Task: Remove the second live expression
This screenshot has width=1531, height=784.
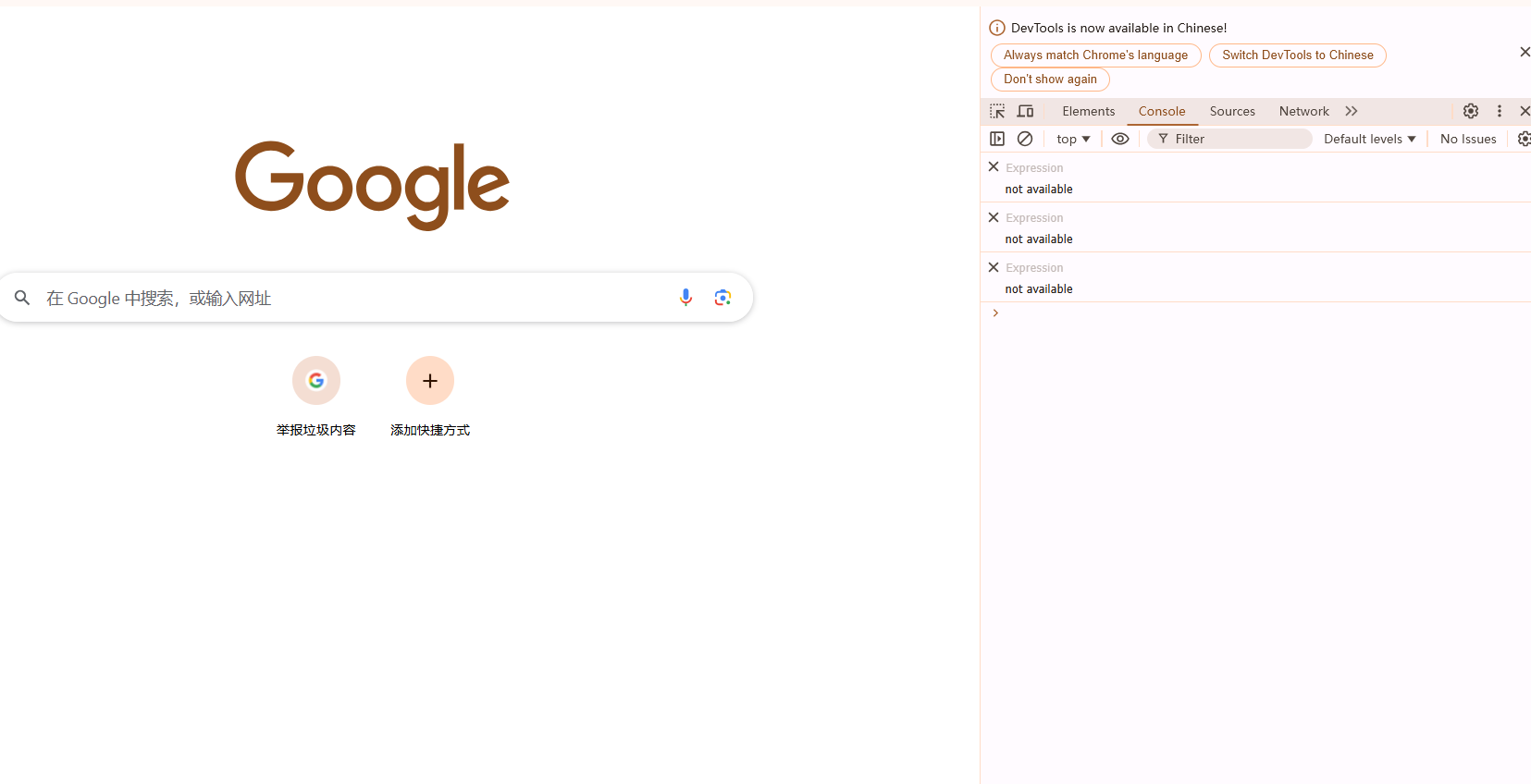Action: 994,217
